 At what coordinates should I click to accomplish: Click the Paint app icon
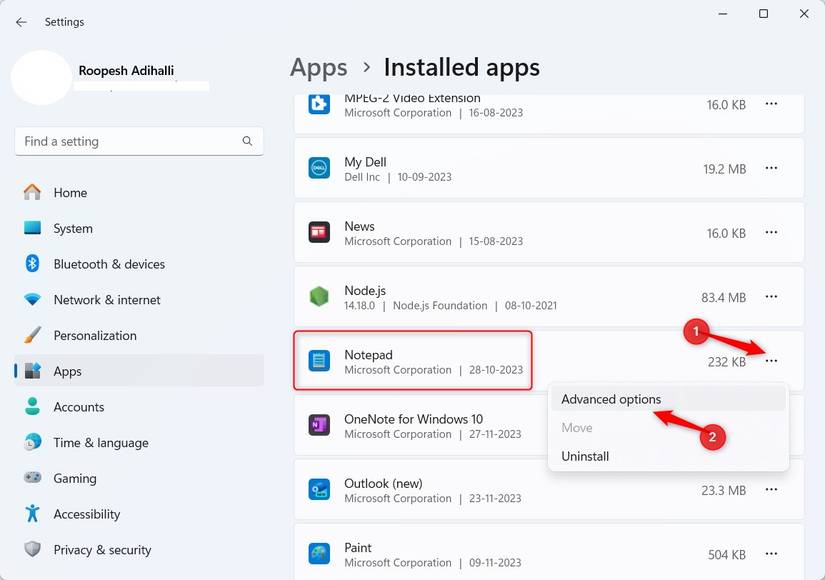tap(318, 554)
